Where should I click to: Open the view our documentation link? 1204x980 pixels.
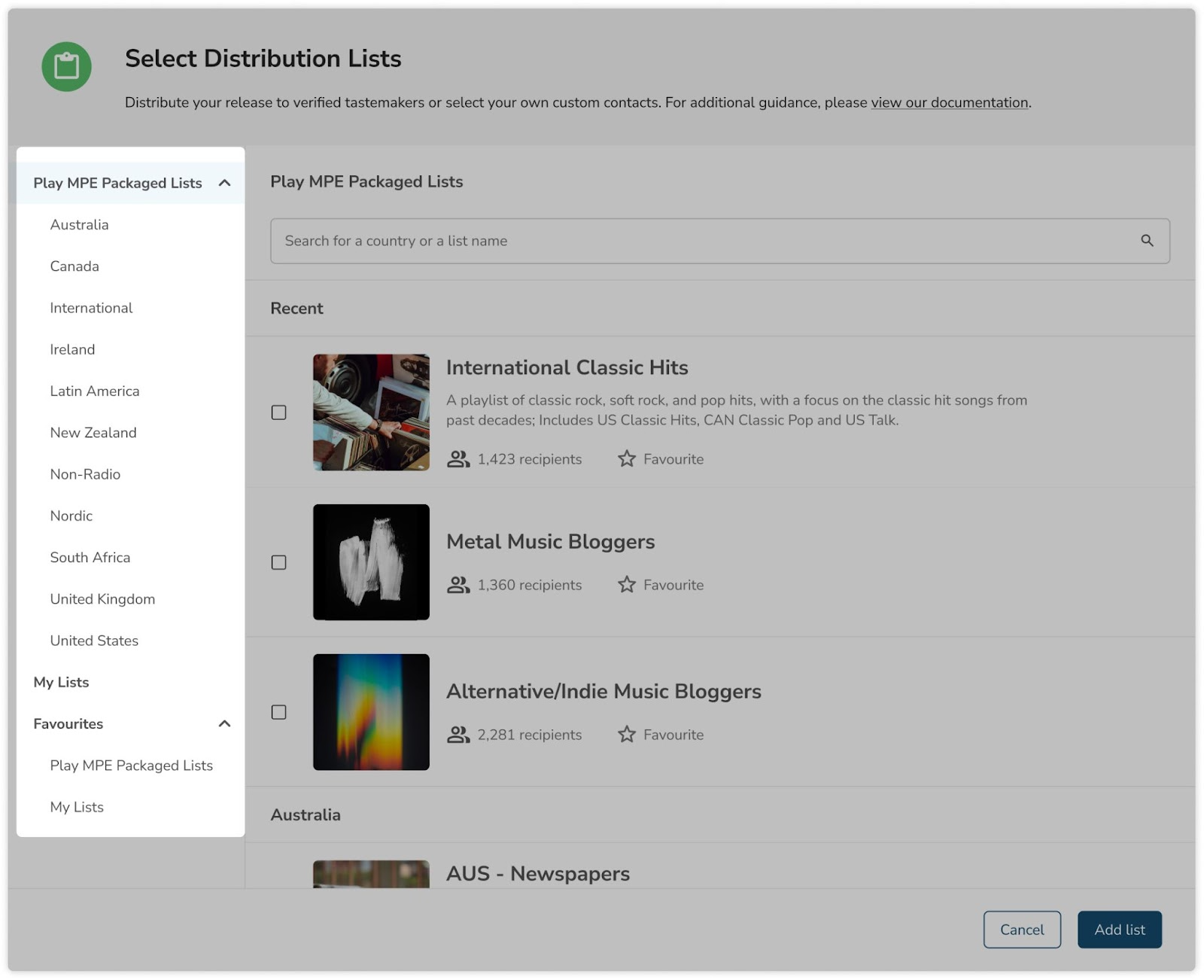pos(950,102)
